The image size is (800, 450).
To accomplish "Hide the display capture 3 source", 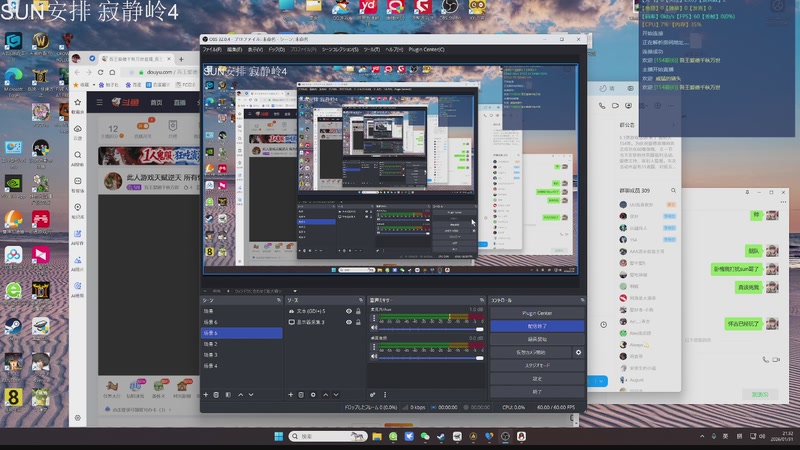I will [349, 322].
